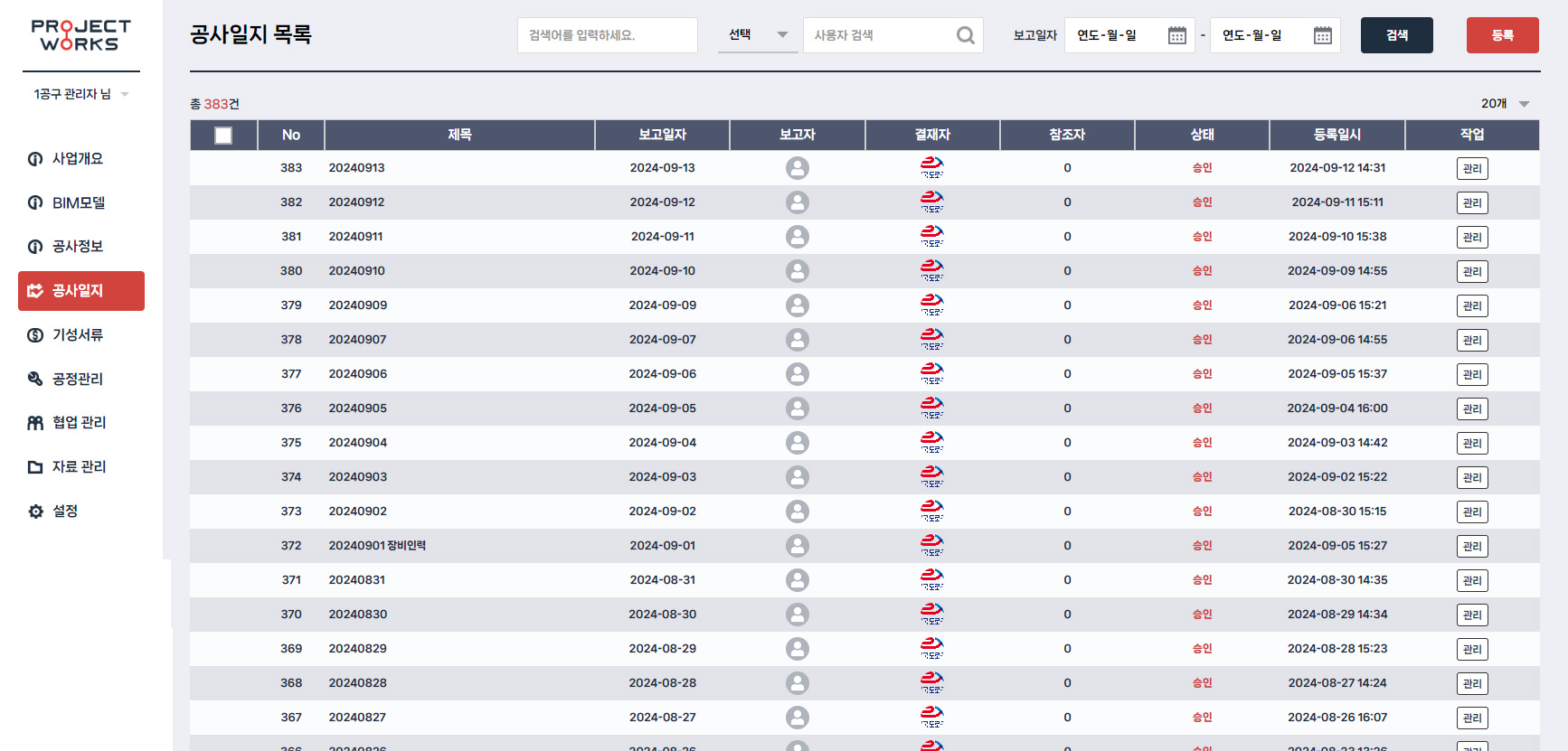This screenshot has width=1568, height=751.
Task: Click 관리 button for row 383
Action: 1471,169
